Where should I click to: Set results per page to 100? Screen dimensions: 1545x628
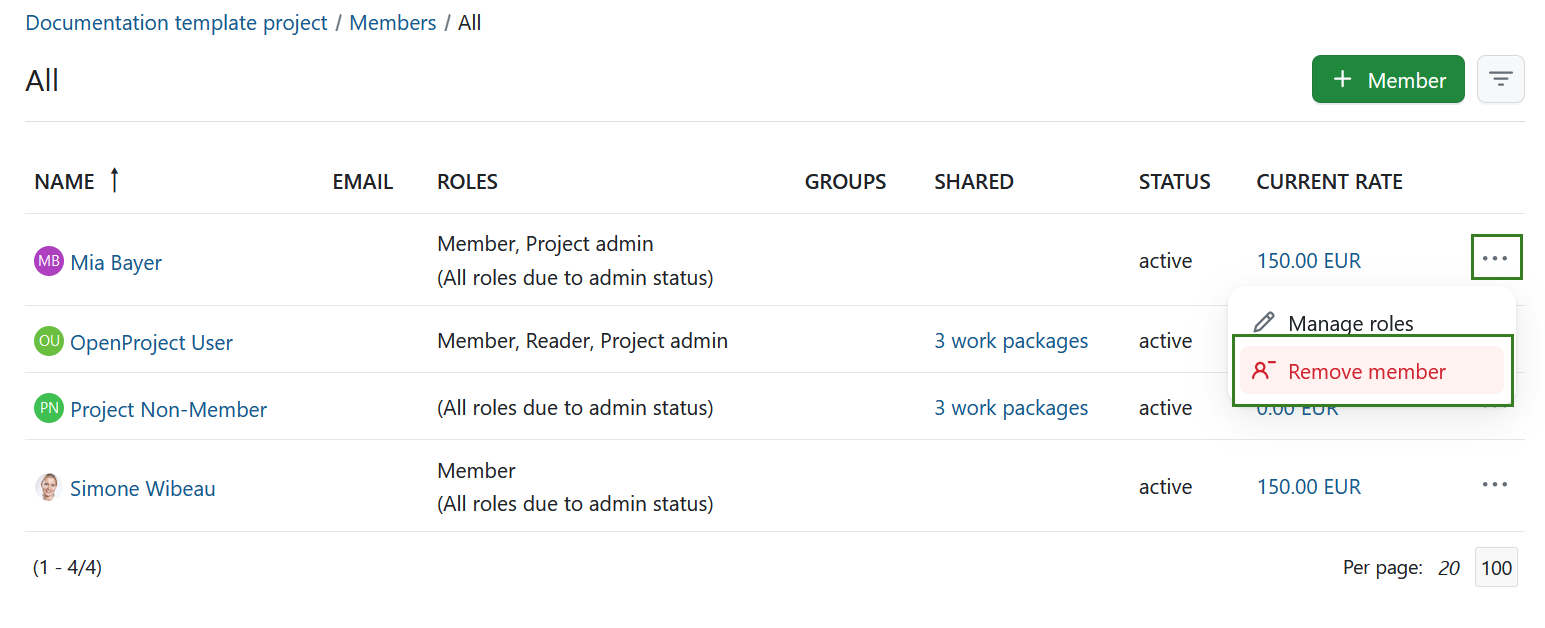(1496, 567)
